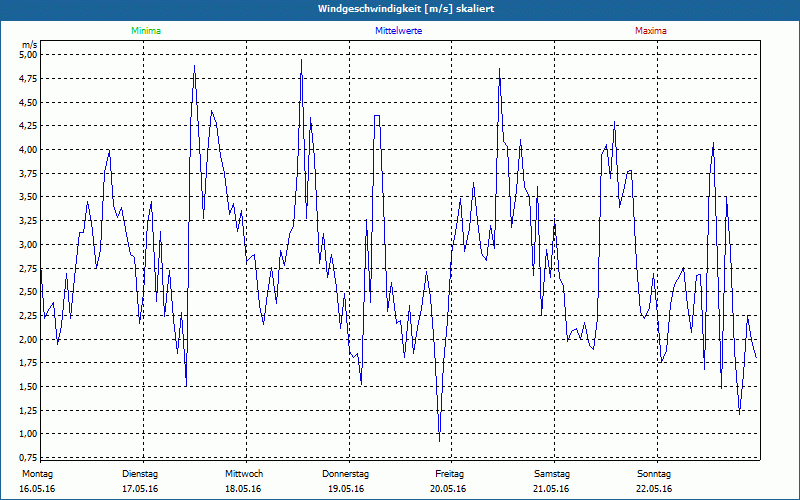The width and height of the screenshot is (800, 500).
Task: Click the Donnerstag axis label
Action: click(x=345, y=474)
